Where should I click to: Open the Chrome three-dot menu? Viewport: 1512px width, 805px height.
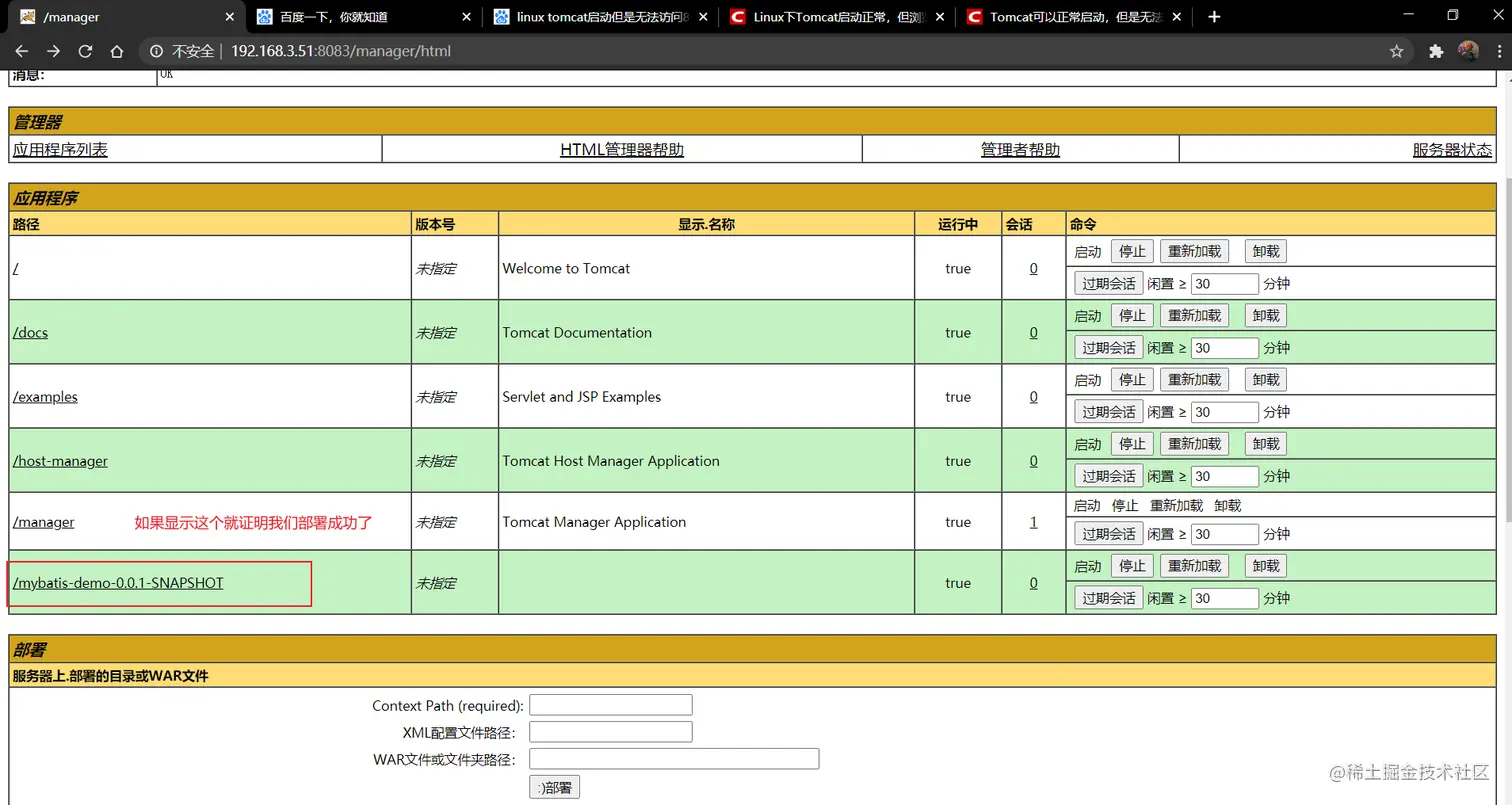1498,51
